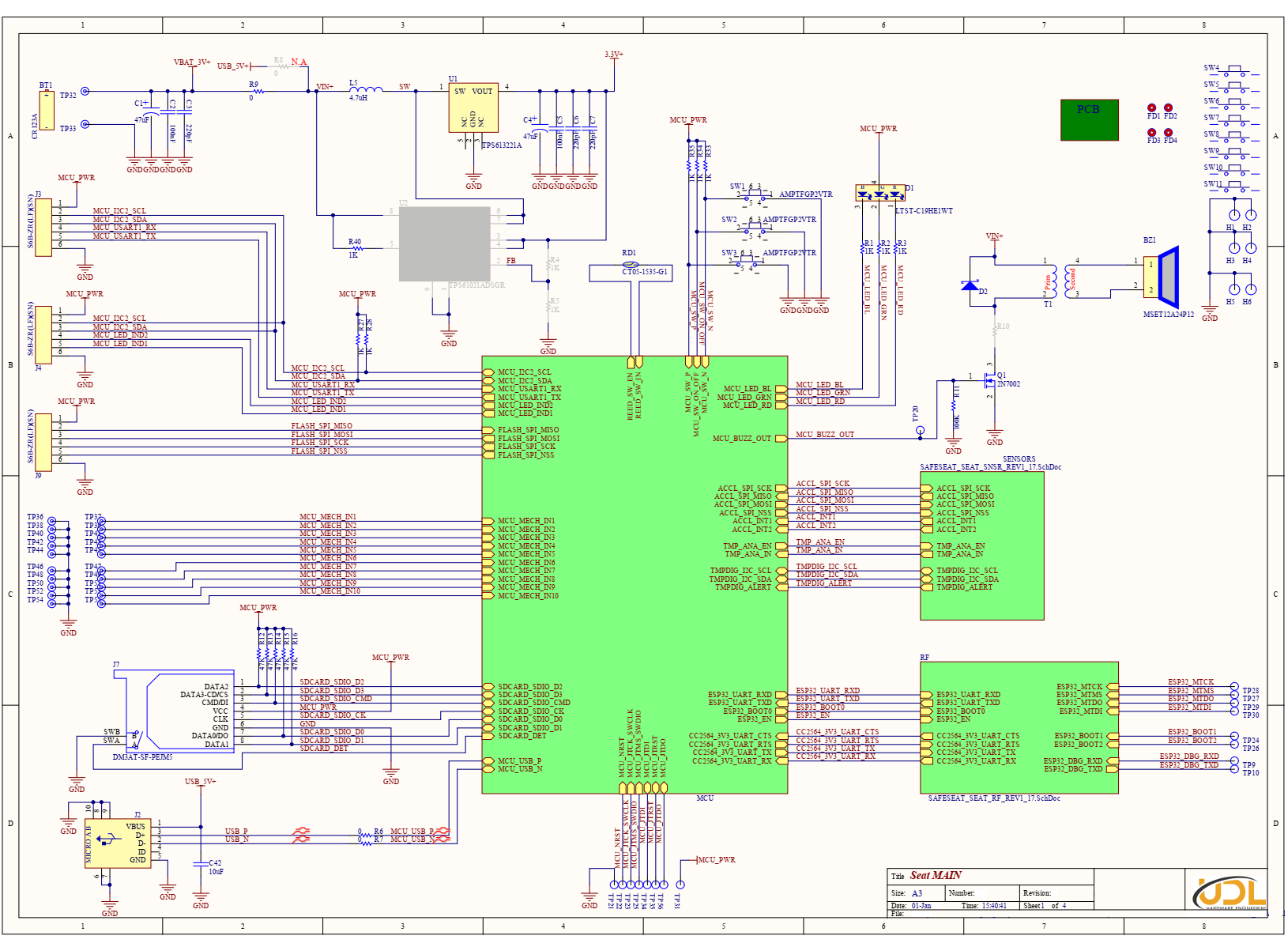Click the 'Sheet1 of 4' title block field
The height and width of the screenshot is (947, 1288).
pyautogui.click(x=1045, y=905)
